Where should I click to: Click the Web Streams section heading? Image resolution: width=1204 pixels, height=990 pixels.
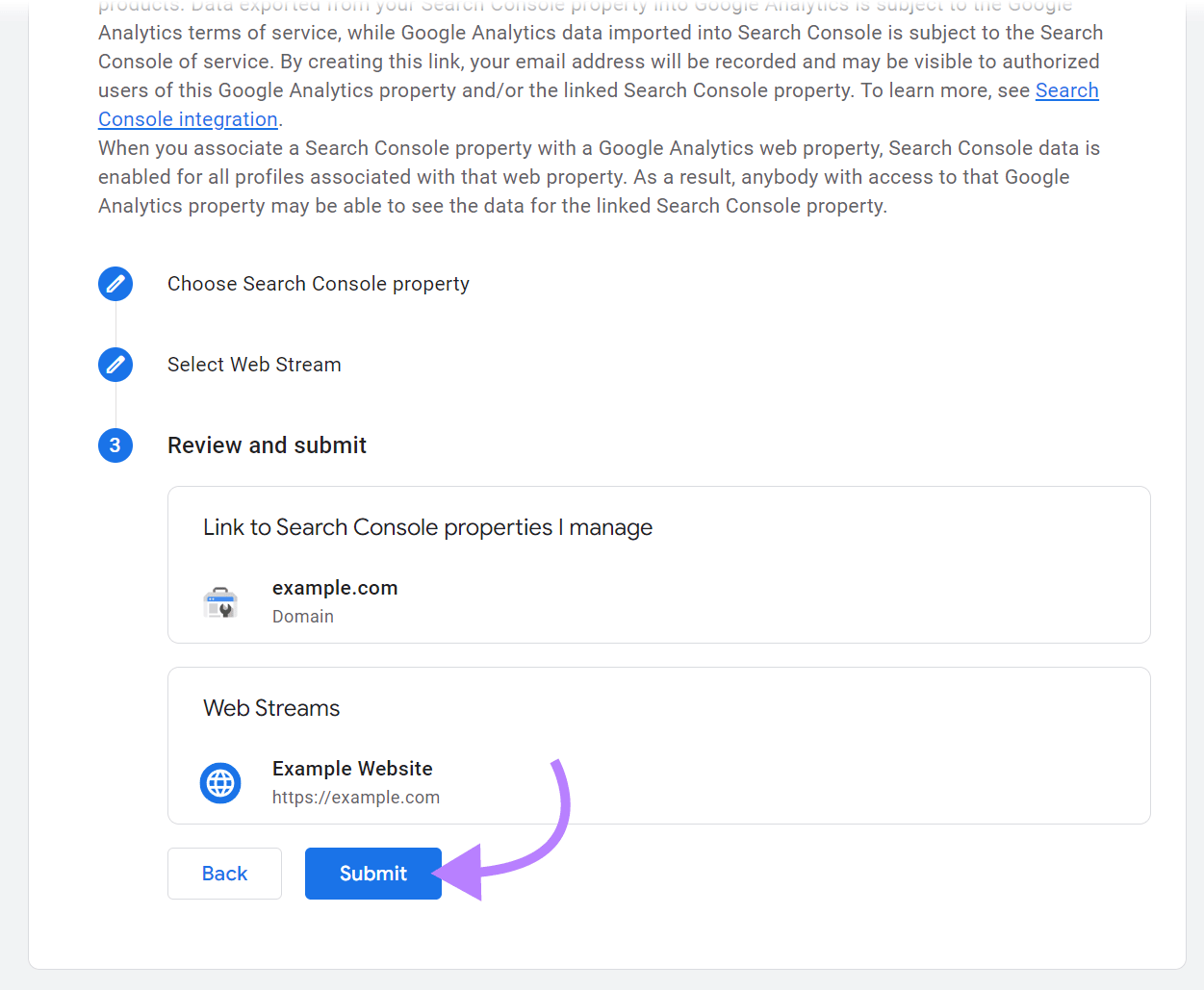coord(271,707)
